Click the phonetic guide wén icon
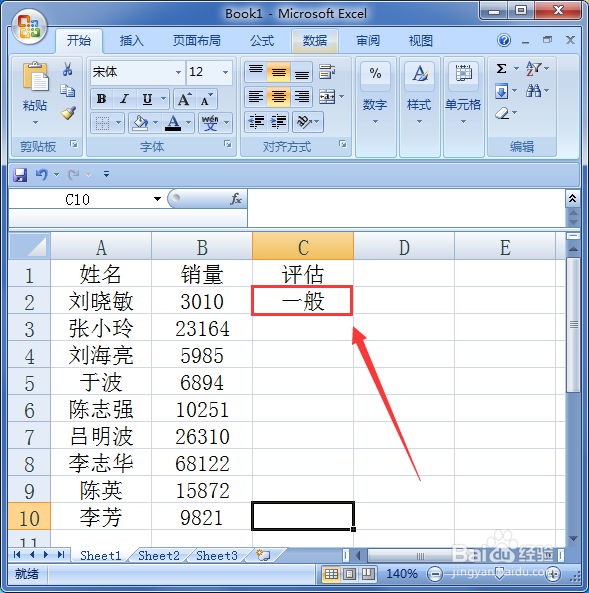This screenshot has height=593, width=589. 210,123
